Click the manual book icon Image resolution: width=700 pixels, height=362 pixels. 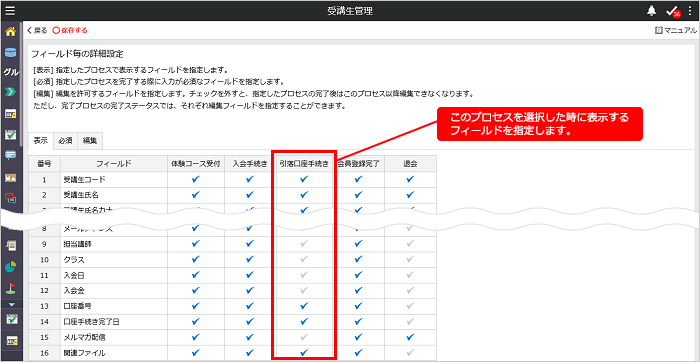tap(659, 30)
